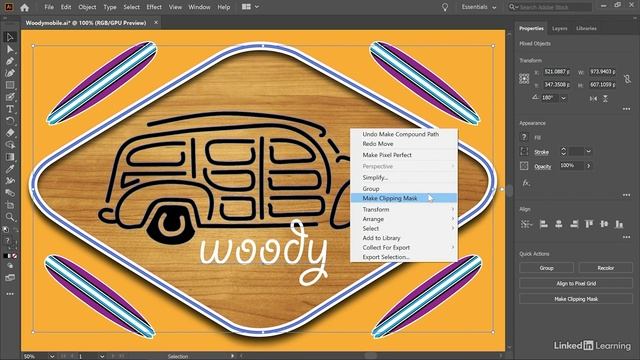Click the Fill swatch in Appearance

[524, 138]
